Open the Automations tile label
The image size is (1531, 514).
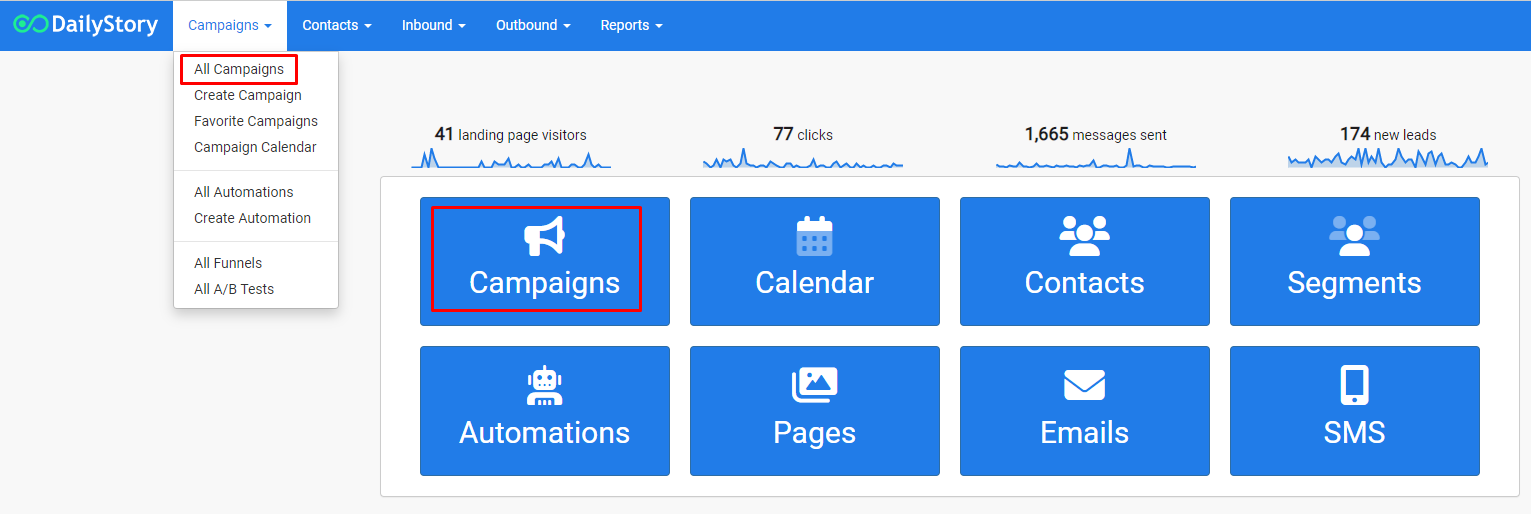pos(544,432)
